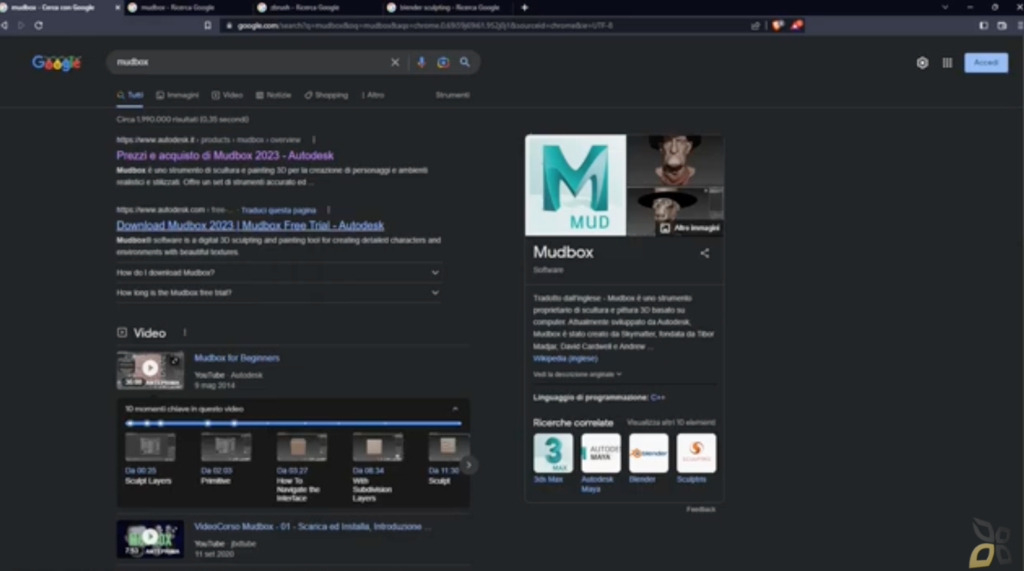The width and height of the screenshot is (1024, 571).
Task: Go forward in browser history
Action: click(x=21, y=25)
